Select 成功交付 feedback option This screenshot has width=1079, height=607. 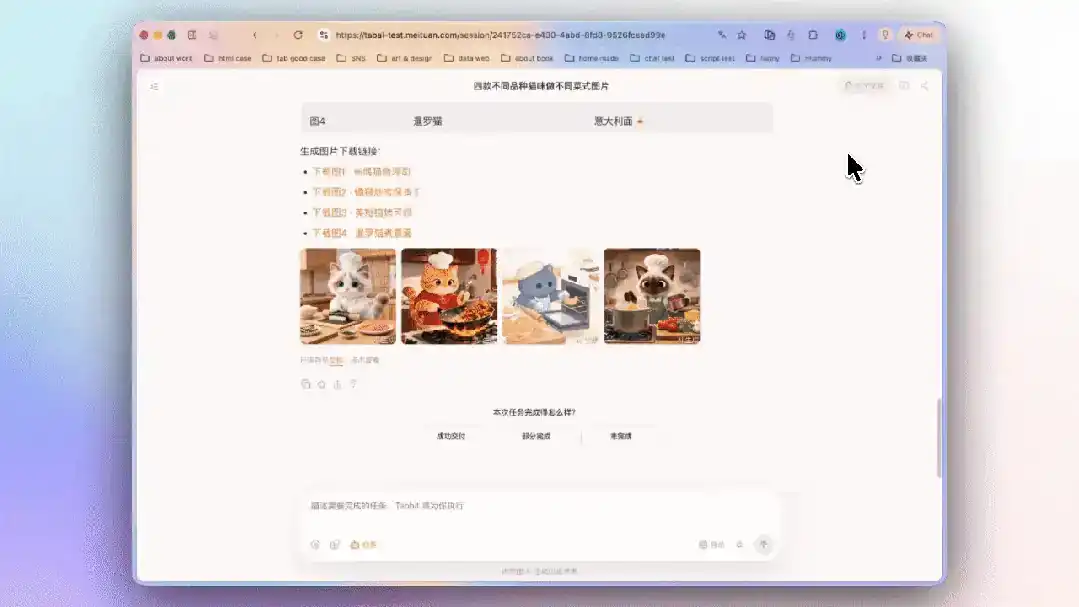[451, 436]
